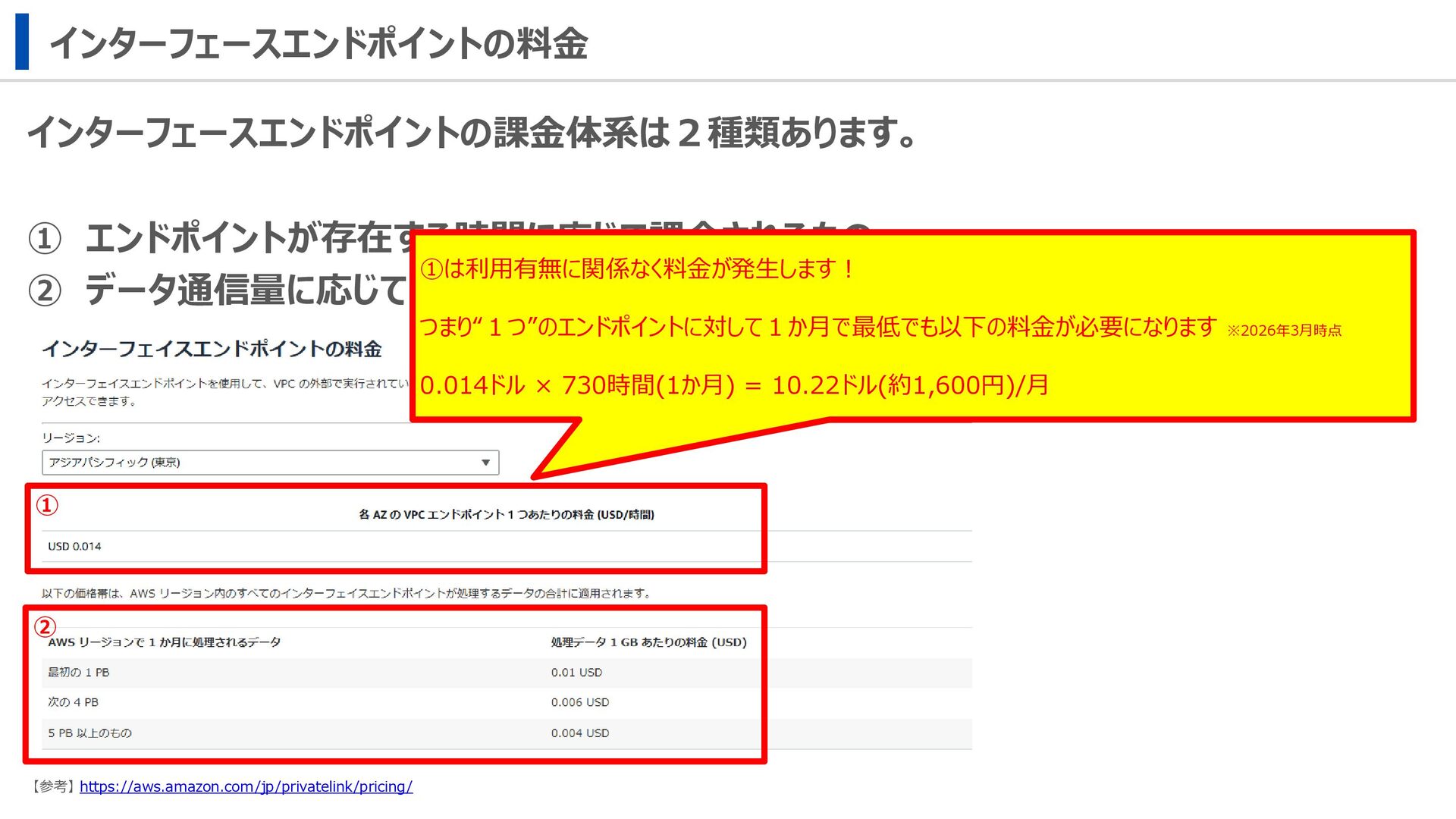Click the 0.004 USD price value
The height and width of the screenshot is (819, 1456).
point(579,733)
